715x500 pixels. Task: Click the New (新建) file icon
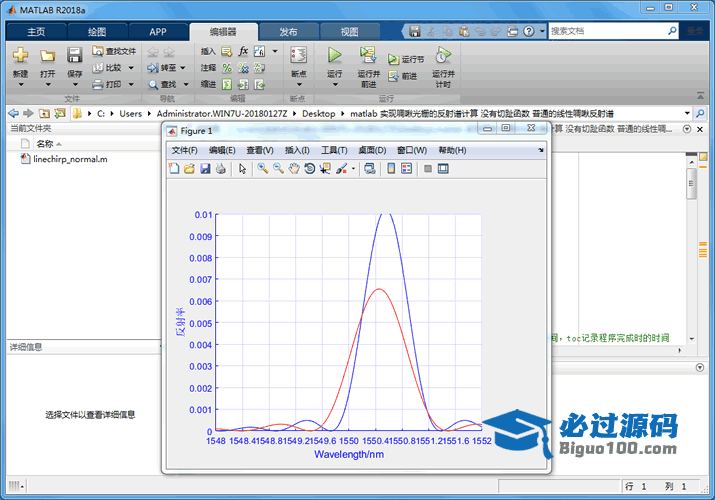[x=21, y=56]
